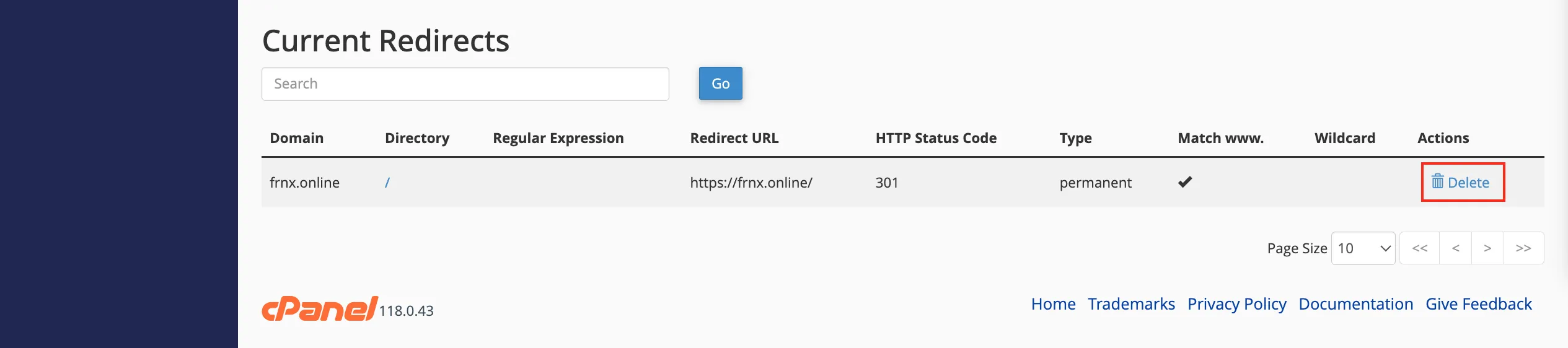The height and width of the screenshot is (348, 1568).
Task: Open the Privacy Policy link
Action: pos(1236,304)
